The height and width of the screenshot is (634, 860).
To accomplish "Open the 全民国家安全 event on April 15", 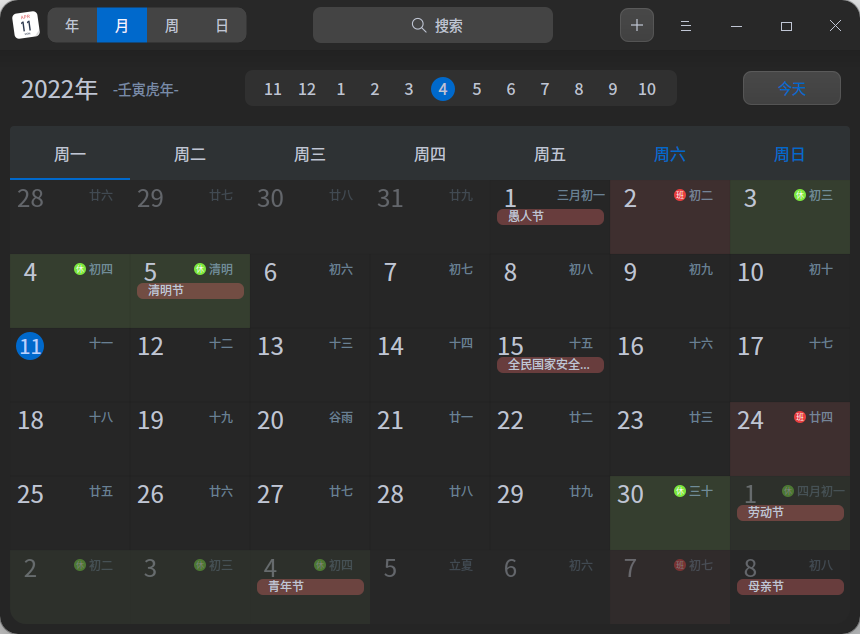I will pos(550,365).
